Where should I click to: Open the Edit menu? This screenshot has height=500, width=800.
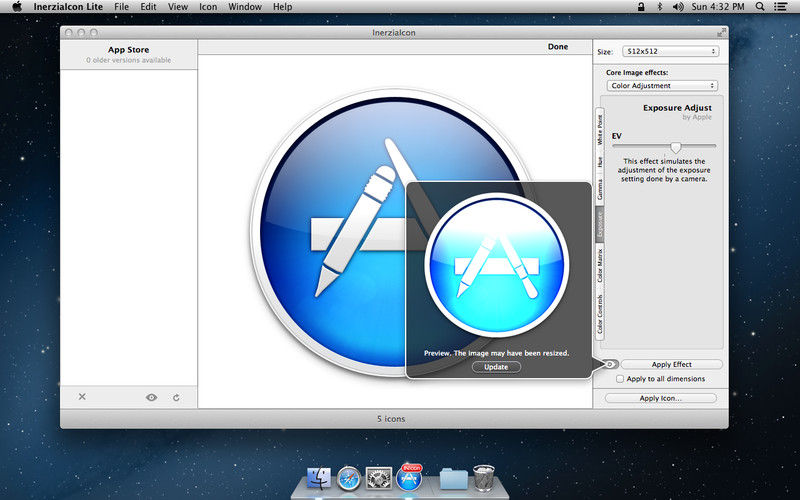148,7
